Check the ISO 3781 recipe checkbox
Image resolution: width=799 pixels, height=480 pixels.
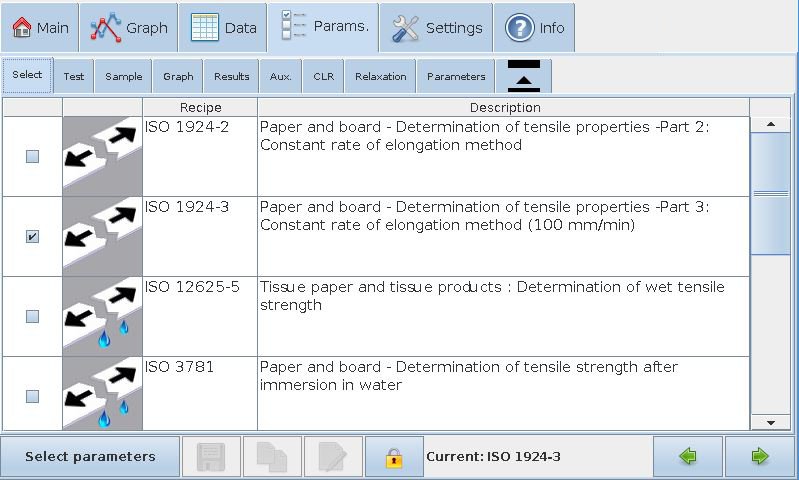pyautogui.click(x=32, y=396)
